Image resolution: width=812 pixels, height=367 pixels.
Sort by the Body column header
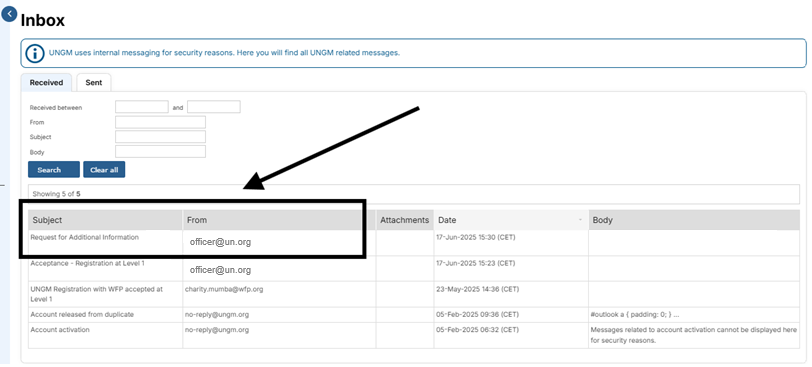(x=694, y=220)
